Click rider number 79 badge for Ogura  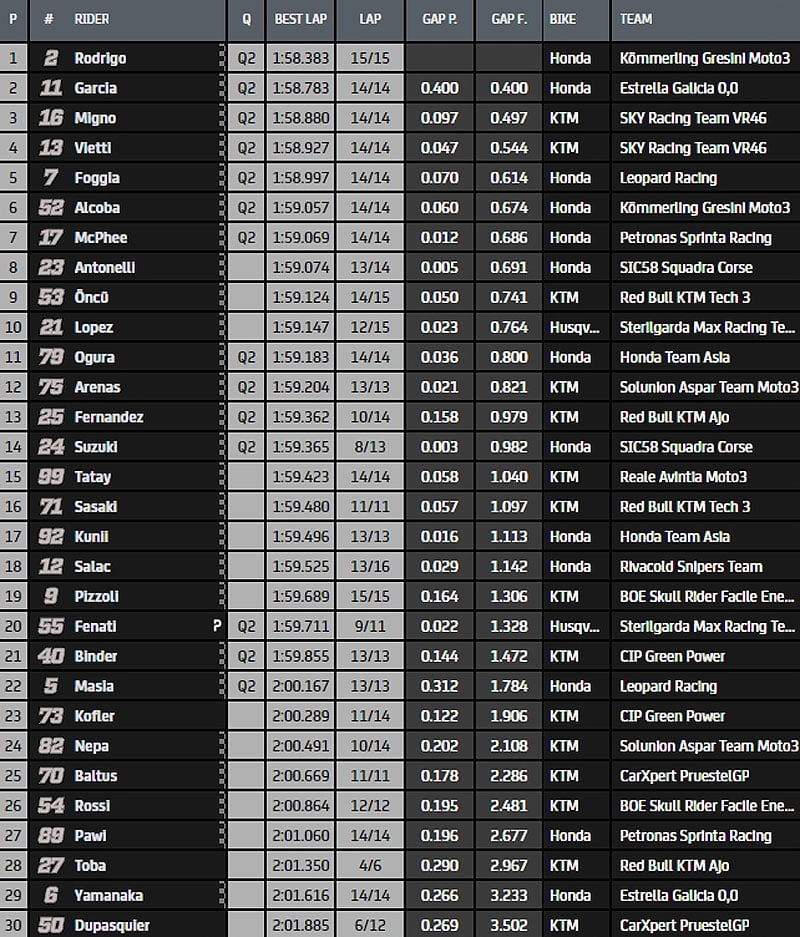click(49, 357)
